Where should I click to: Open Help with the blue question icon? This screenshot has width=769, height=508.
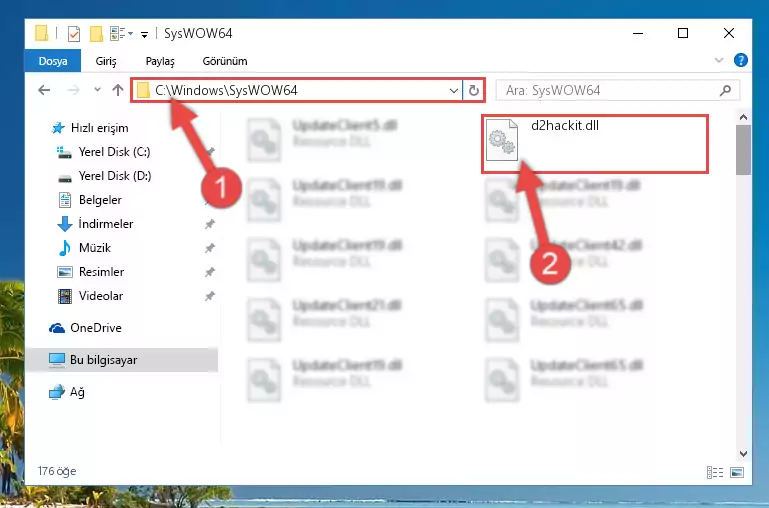[x=741, y=60]
